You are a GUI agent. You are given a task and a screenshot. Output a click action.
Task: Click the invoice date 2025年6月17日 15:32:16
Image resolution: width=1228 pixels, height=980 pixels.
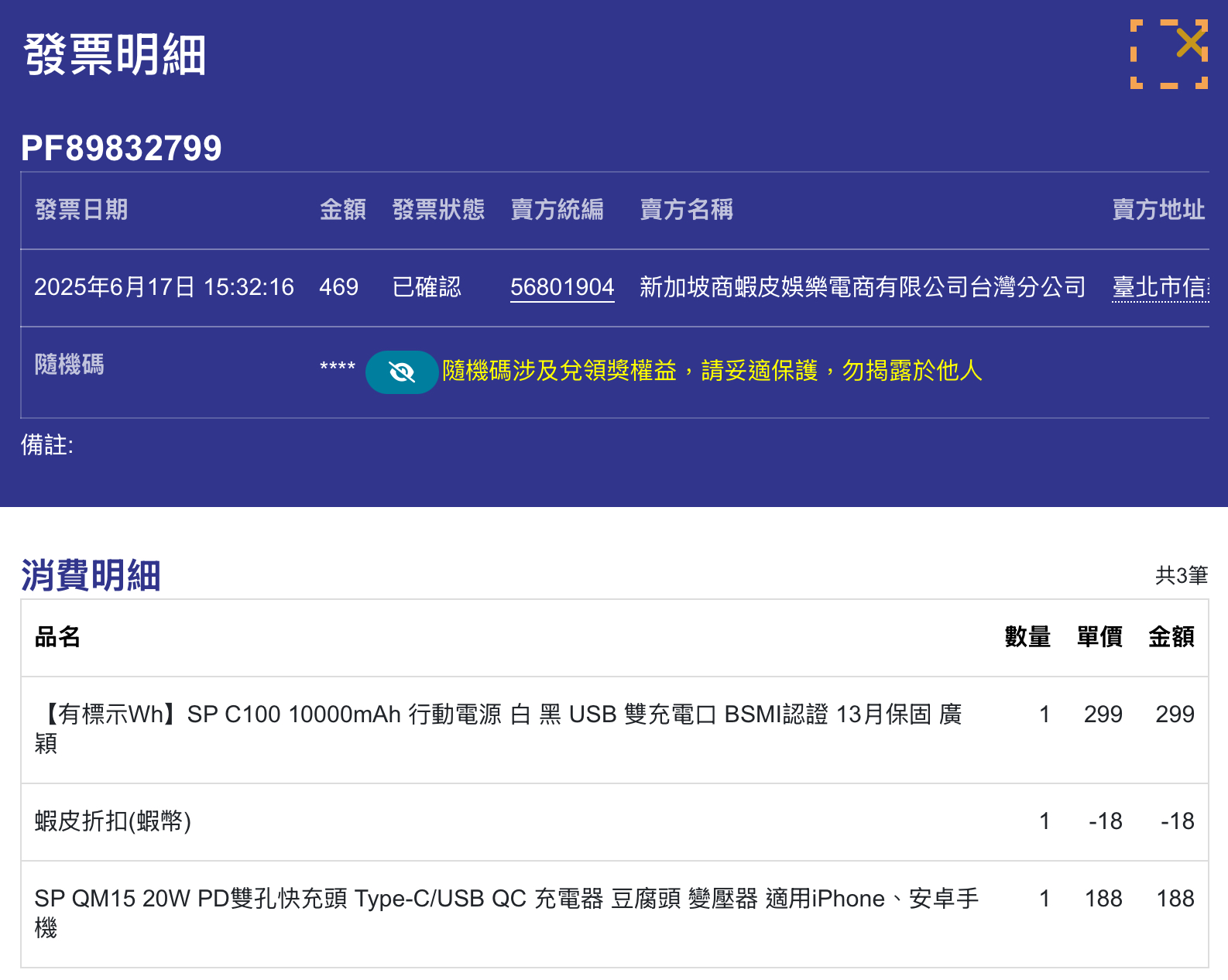[x=164, y=287]
